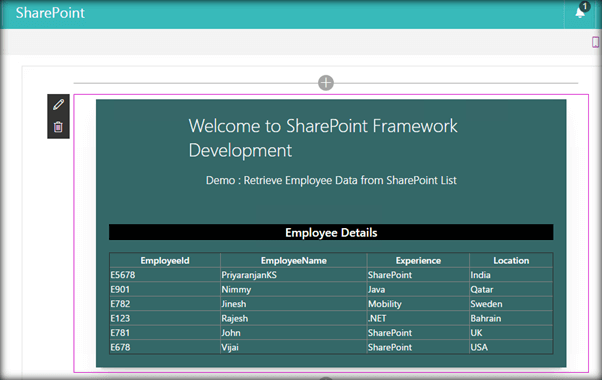This screenshot has width=602, height=380.
Task: Click the EmployeeId column header
Action: [x=165, y=261]
